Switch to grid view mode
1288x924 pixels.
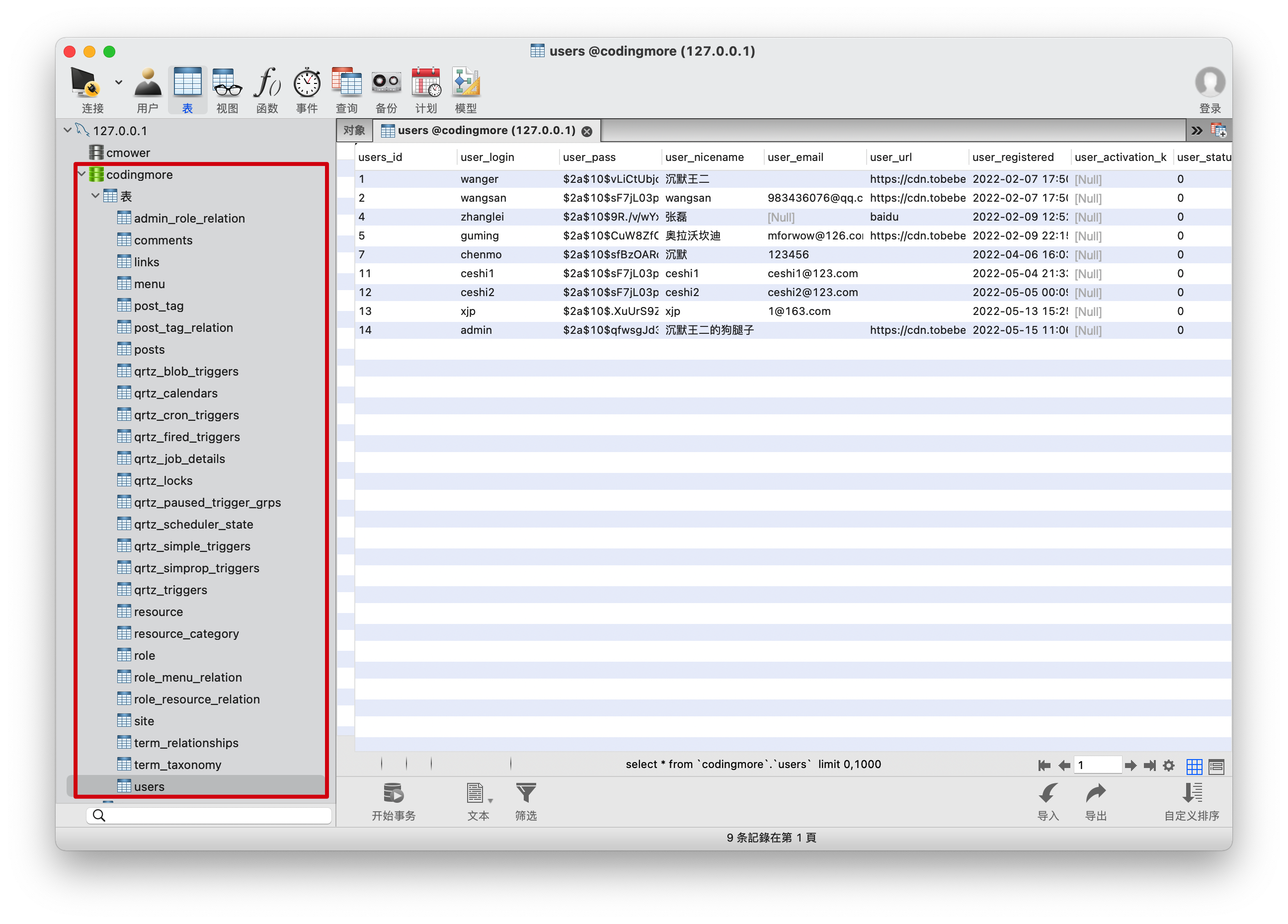click(1194, 766)
